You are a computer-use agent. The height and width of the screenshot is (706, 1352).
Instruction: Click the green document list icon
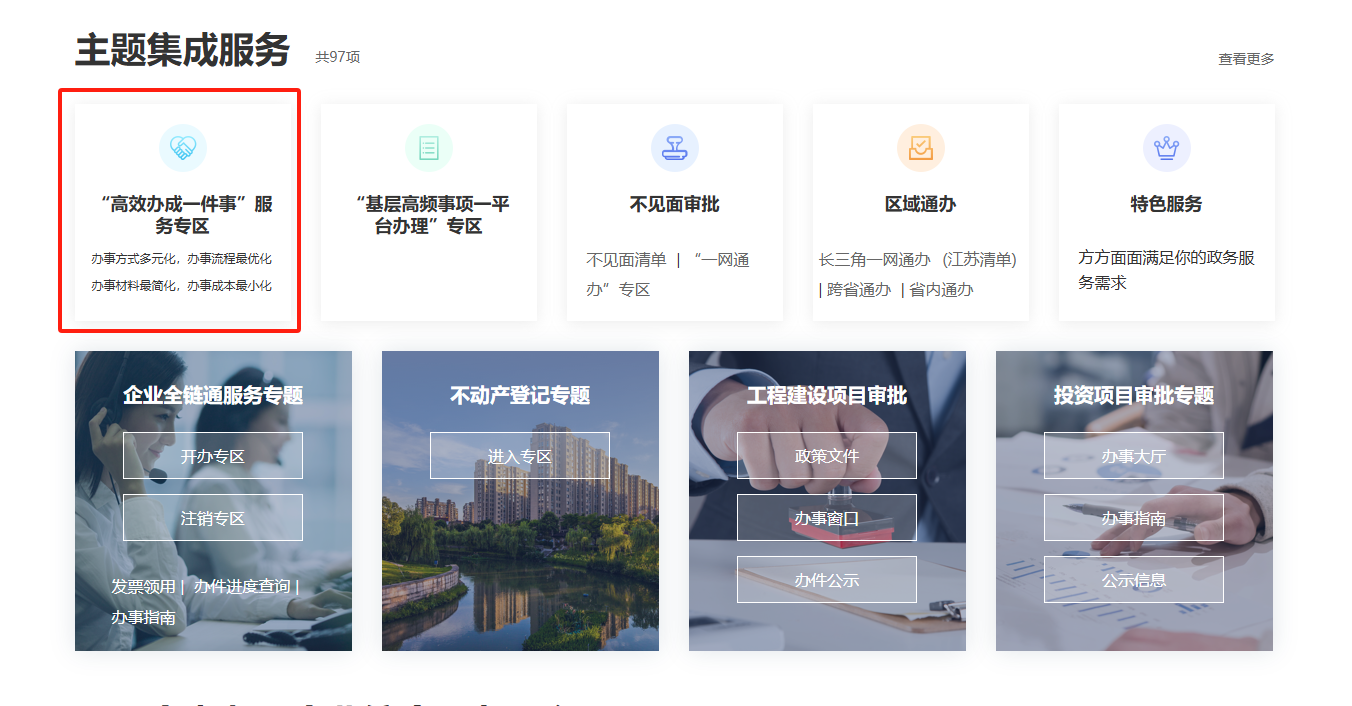[429, 148]
